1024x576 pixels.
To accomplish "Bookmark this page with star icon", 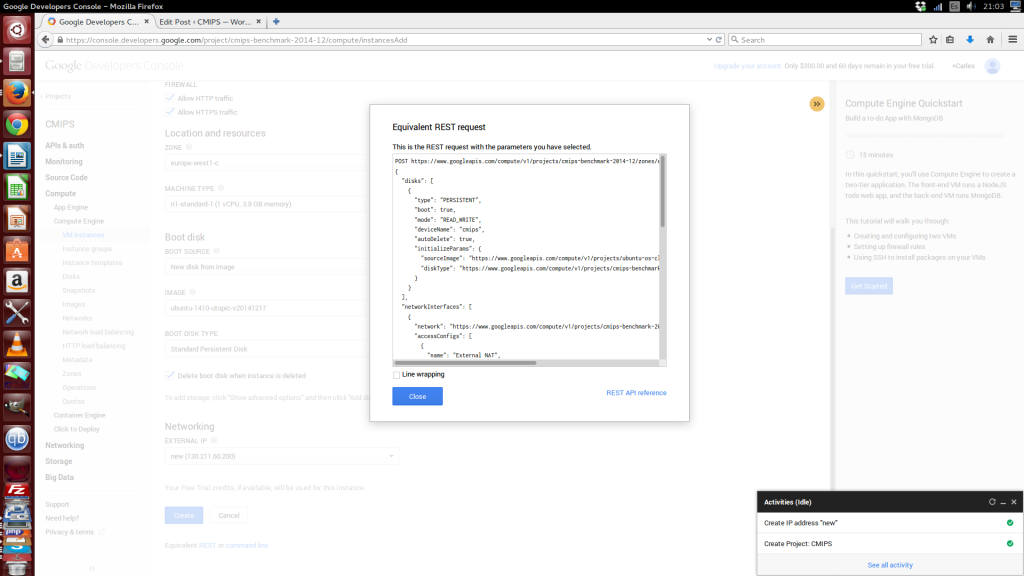I will (933, 40).
